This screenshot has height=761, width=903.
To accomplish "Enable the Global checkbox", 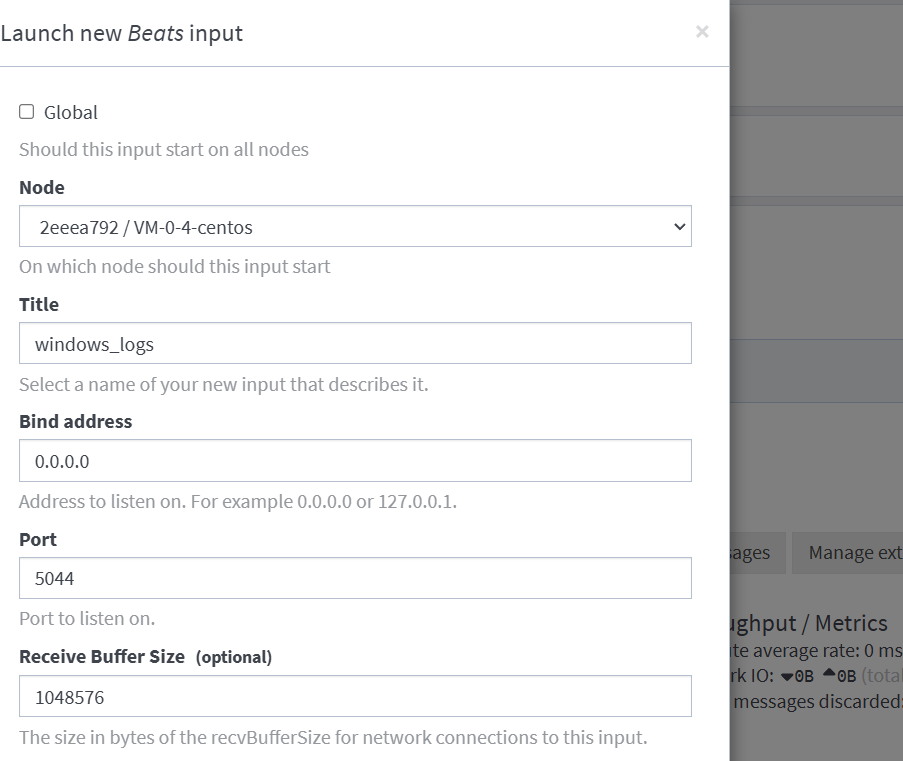I will [26, 112].
